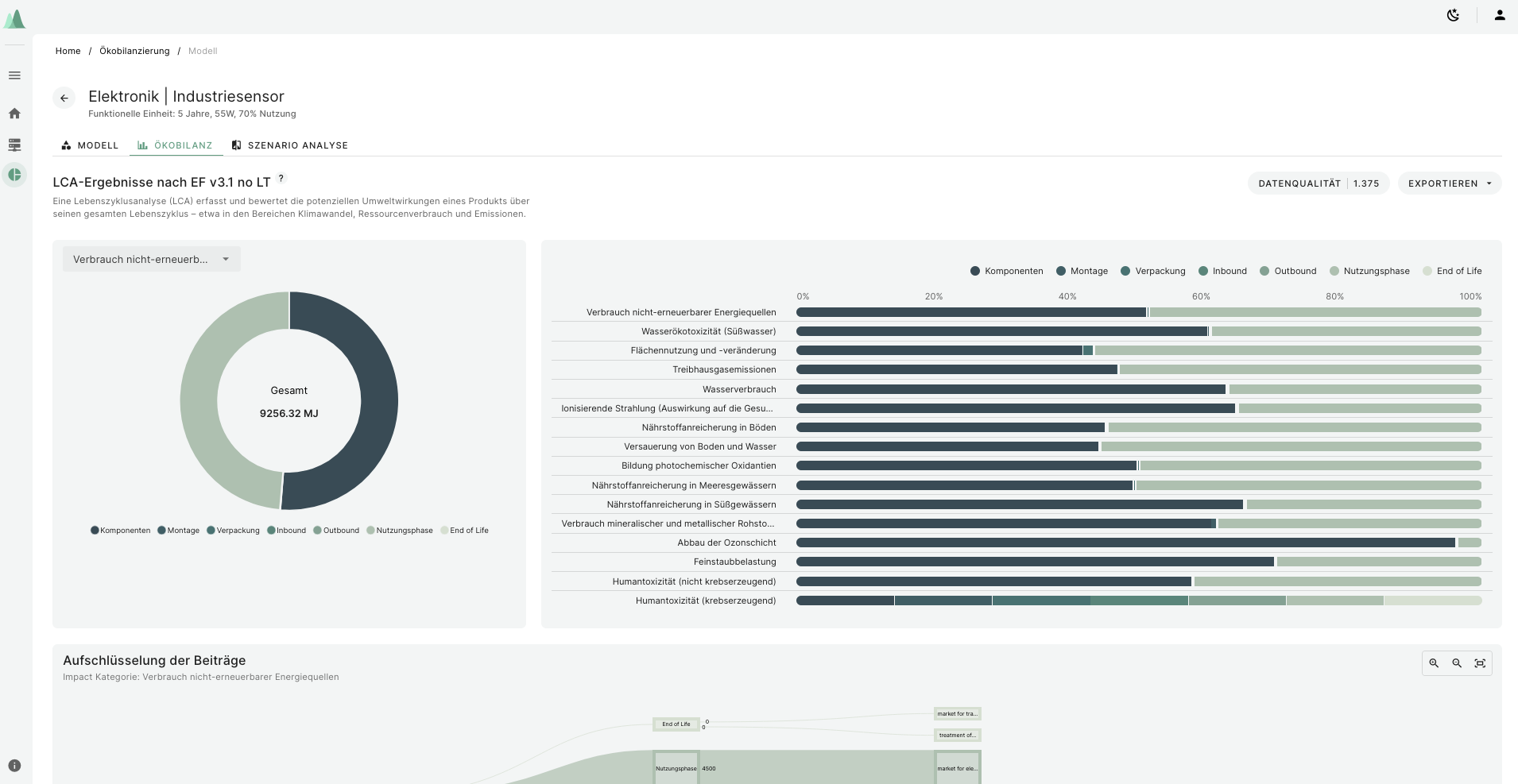Navigate to Home via the breadcrumb link
The image size is (1518, 784).
tap(68, 51)
